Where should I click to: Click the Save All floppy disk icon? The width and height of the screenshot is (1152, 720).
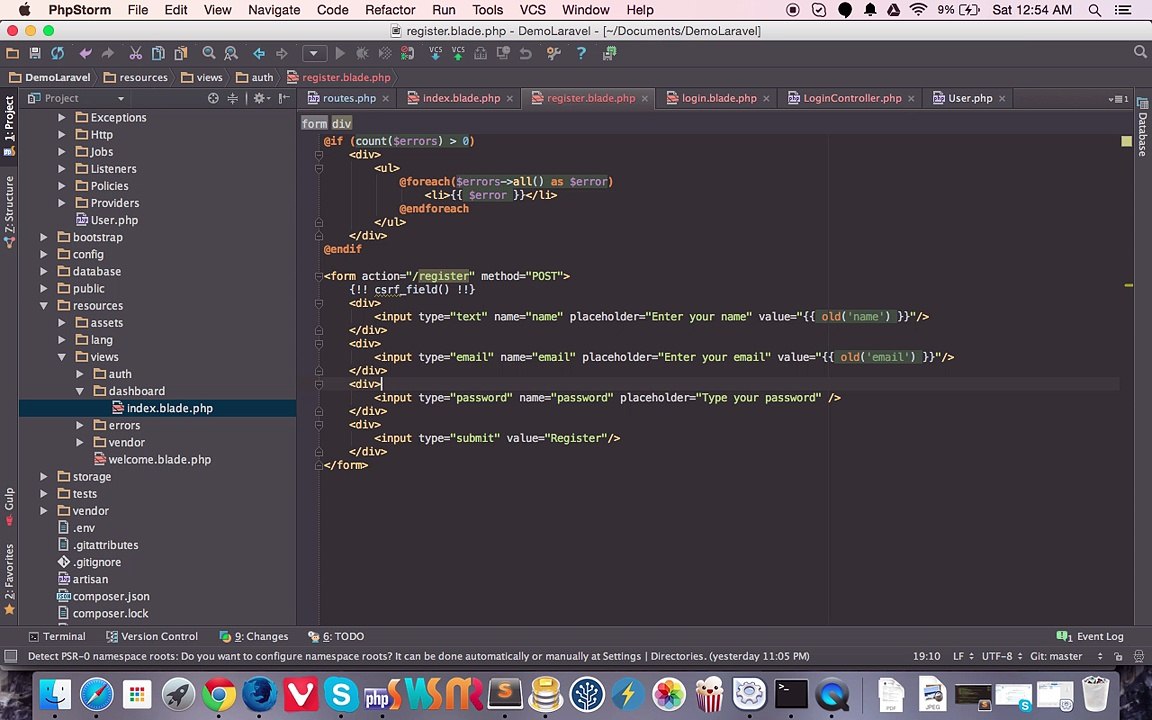pyautogui.click(x=34, y=53)
